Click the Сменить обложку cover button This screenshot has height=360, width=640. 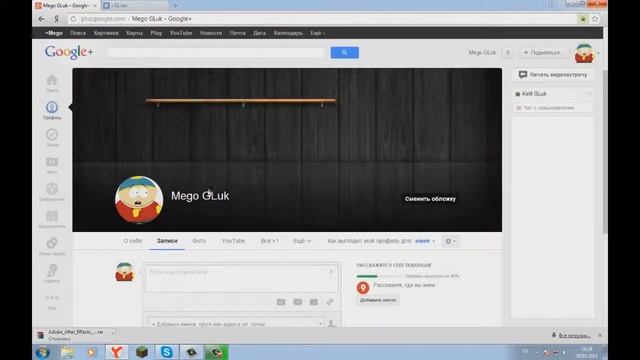coord(430,199)
